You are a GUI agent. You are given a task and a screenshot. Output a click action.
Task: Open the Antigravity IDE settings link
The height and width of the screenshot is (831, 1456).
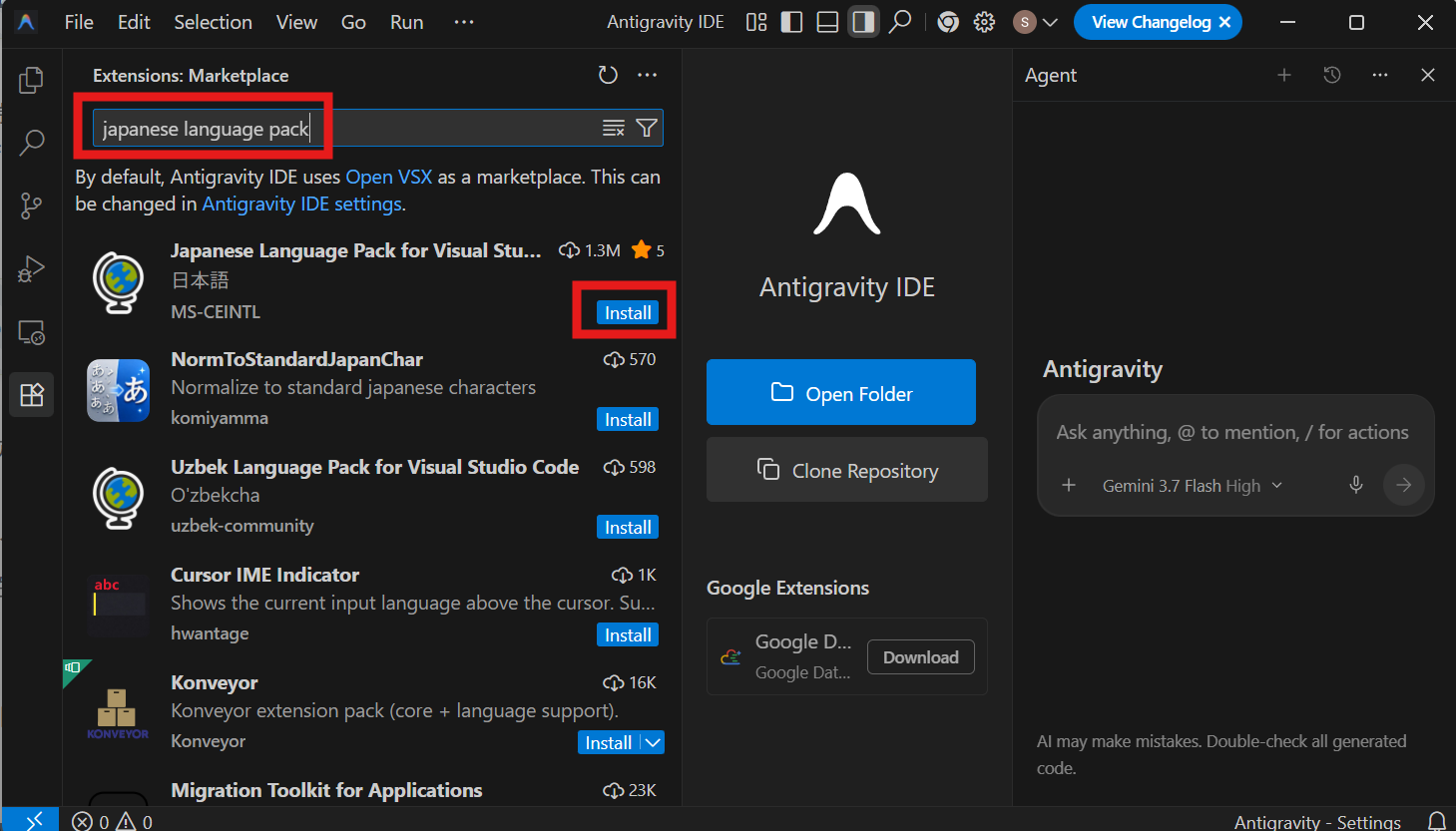pos(301,204)
